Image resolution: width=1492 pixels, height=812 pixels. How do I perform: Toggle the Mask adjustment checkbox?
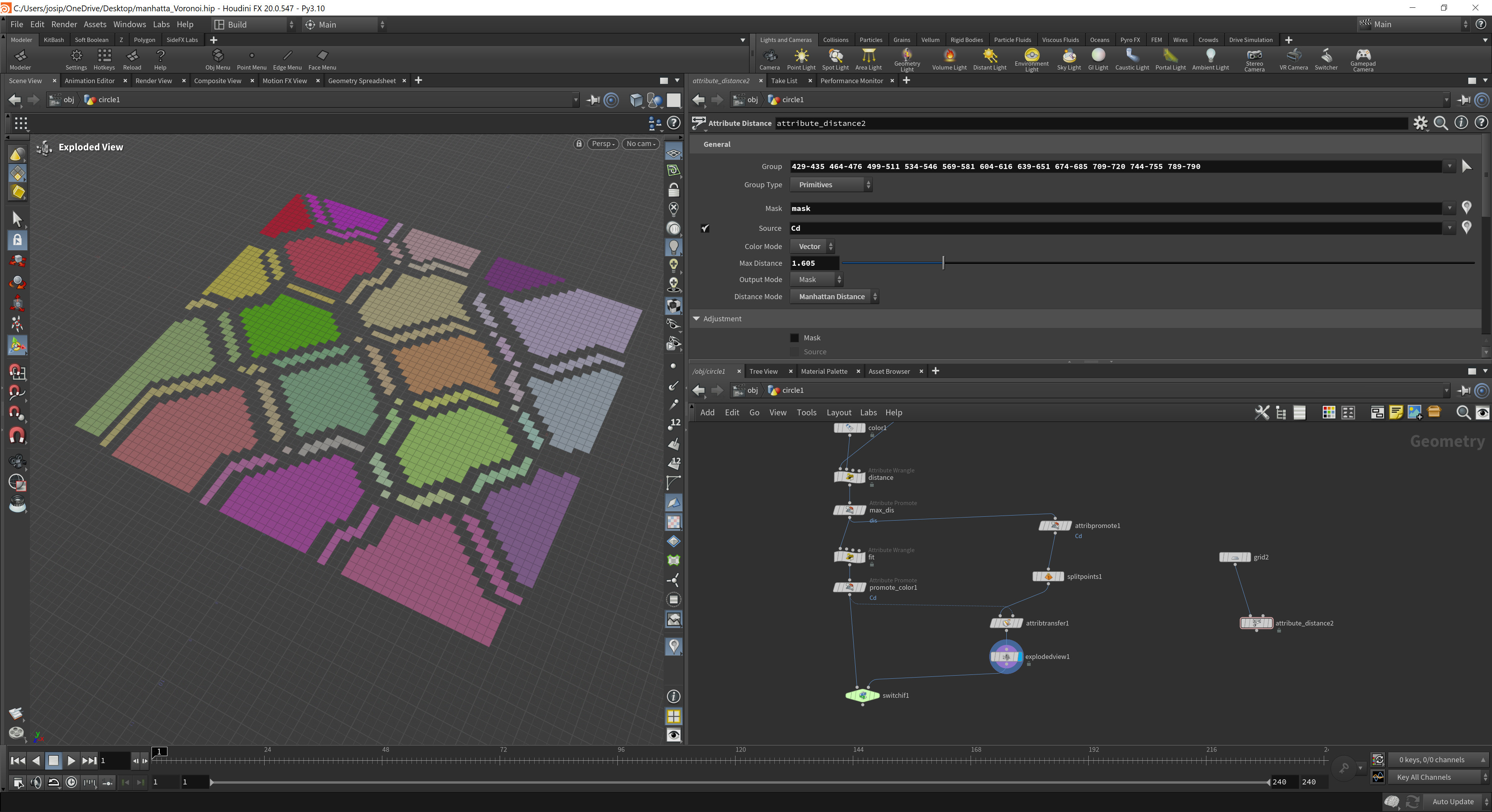tap(795, 338)
